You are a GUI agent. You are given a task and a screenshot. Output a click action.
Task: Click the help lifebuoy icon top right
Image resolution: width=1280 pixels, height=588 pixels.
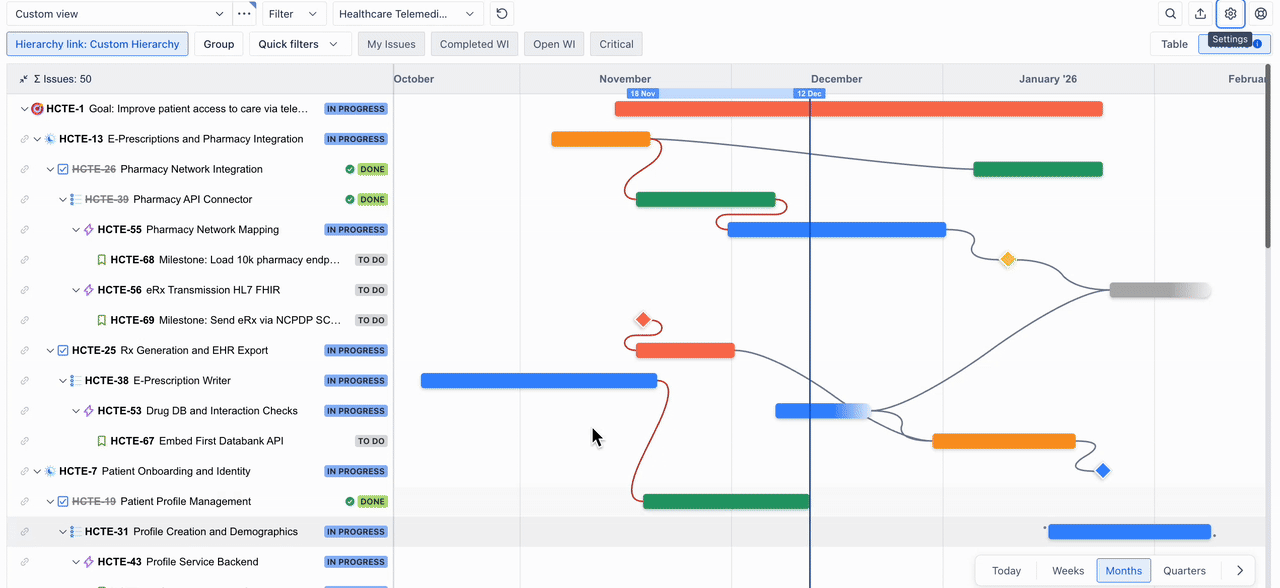[1260, 14]
